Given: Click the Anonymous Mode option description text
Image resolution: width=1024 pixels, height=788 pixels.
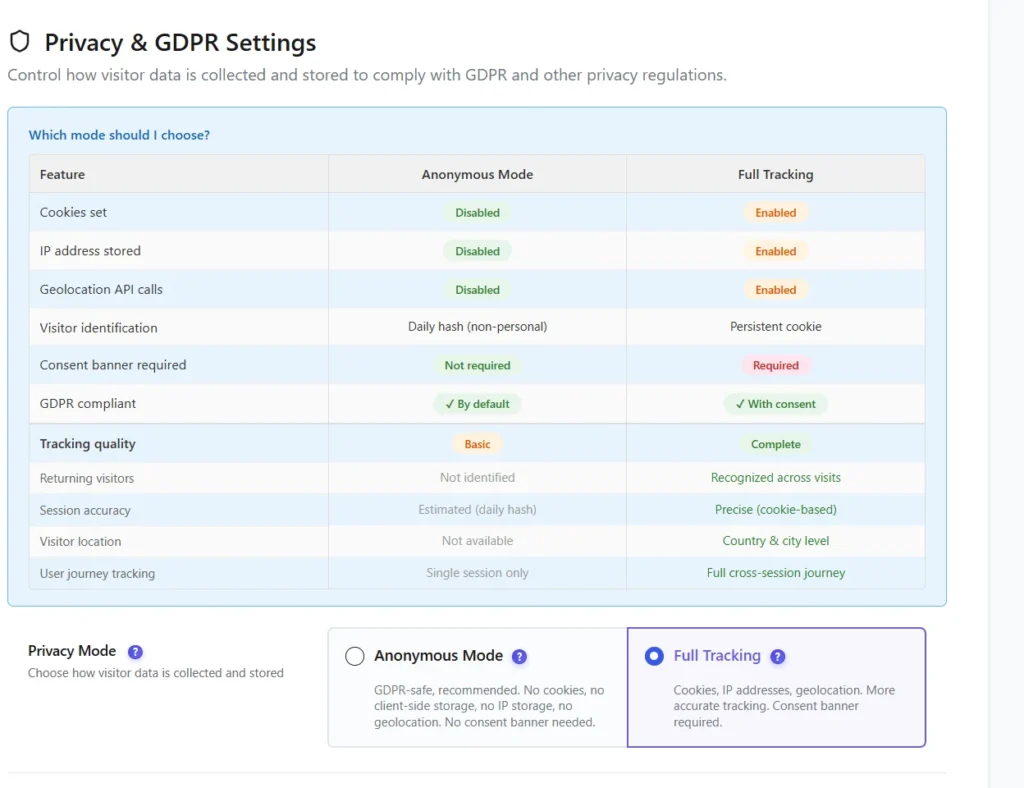Looking at the screenshot, I should coord(489,706).
